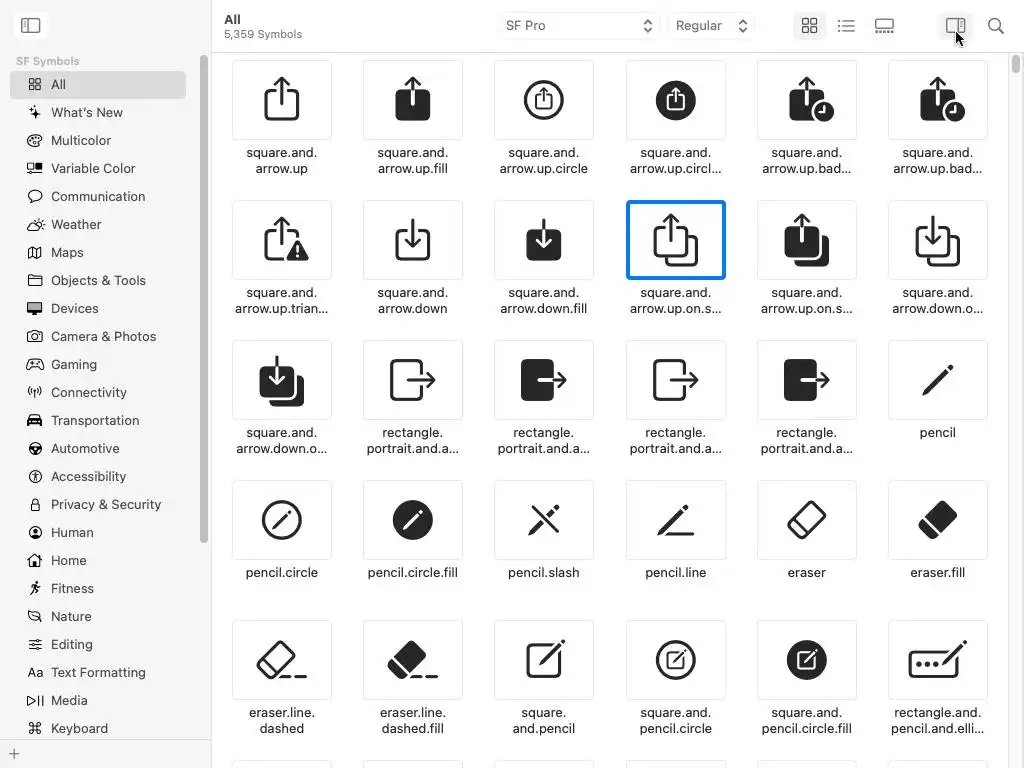The height and width of the screenshot is (768, 1024).
Task: Open the Transportation category
Action: (98, 421)
